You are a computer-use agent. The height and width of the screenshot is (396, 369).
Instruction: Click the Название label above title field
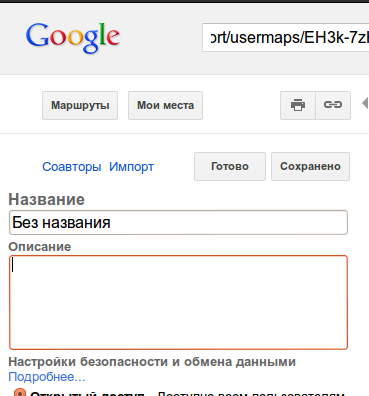[47, 199]
